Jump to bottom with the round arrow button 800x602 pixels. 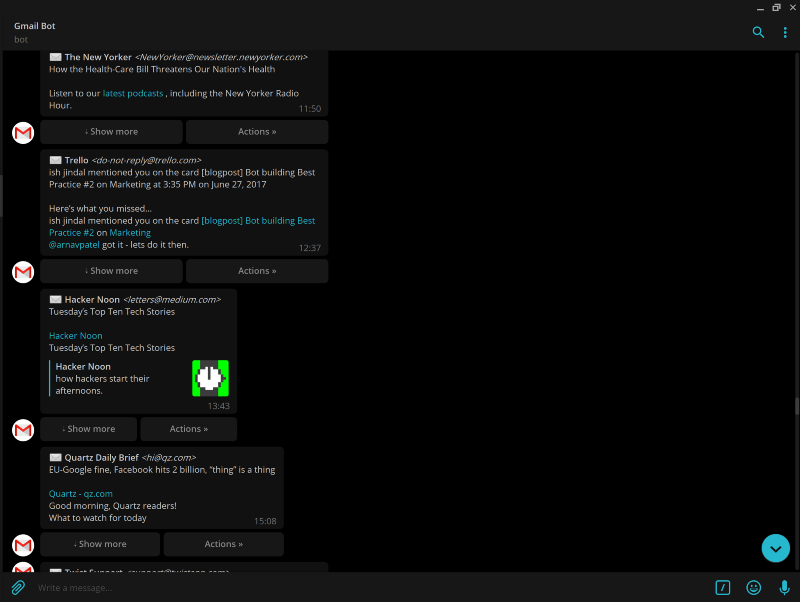776,548
